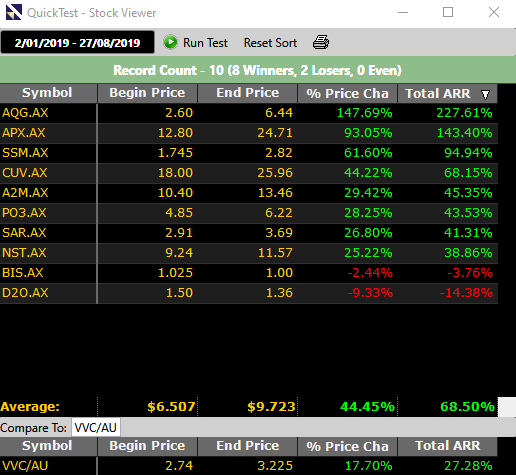The image size is (516, 475).
Task: Click the Compare To field VVC/AU
Action: click(x=96, y=427)
